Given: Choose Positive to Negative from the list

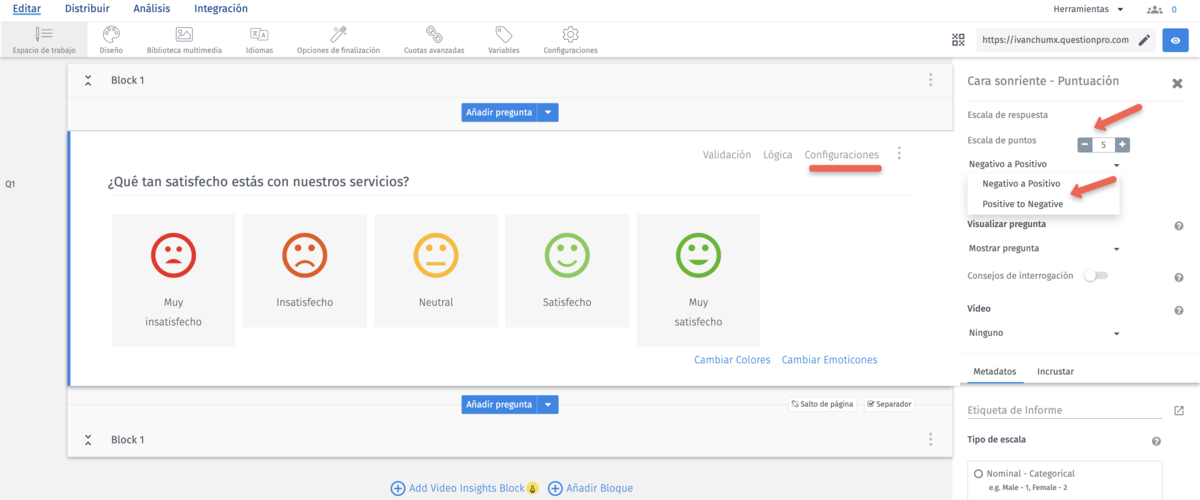Looking at the screenshot, I should [x=1022, y=203].
